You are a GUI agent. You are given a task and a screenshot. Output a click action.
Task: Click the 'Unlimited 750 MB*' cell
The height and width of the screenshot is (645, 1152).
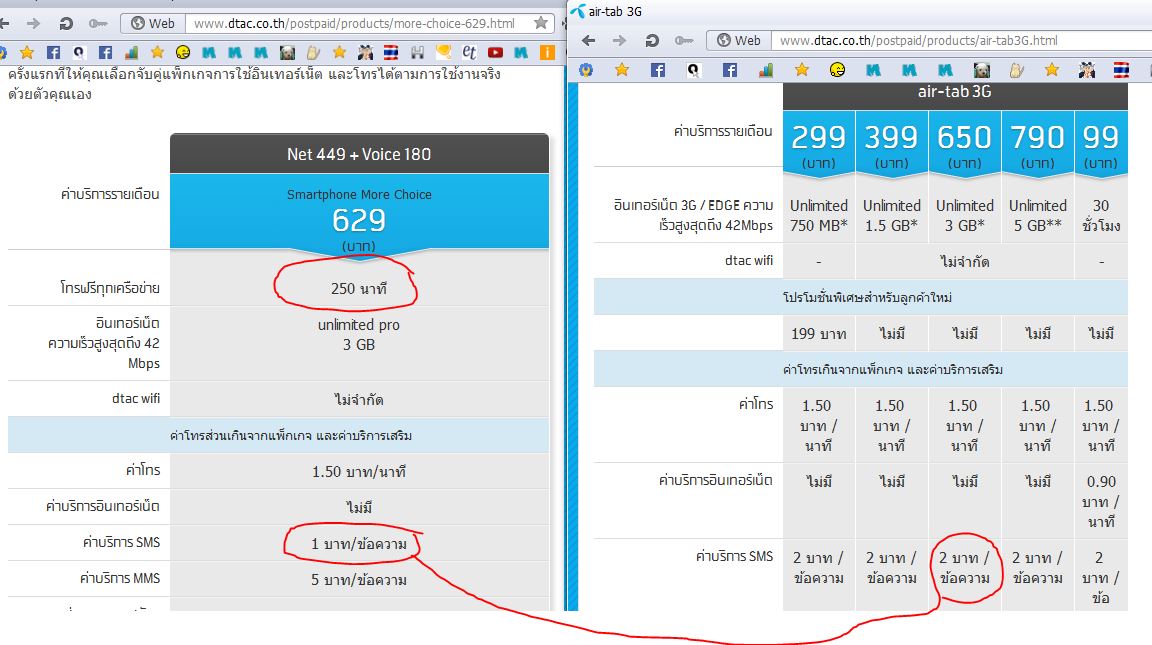coord(818,215)
